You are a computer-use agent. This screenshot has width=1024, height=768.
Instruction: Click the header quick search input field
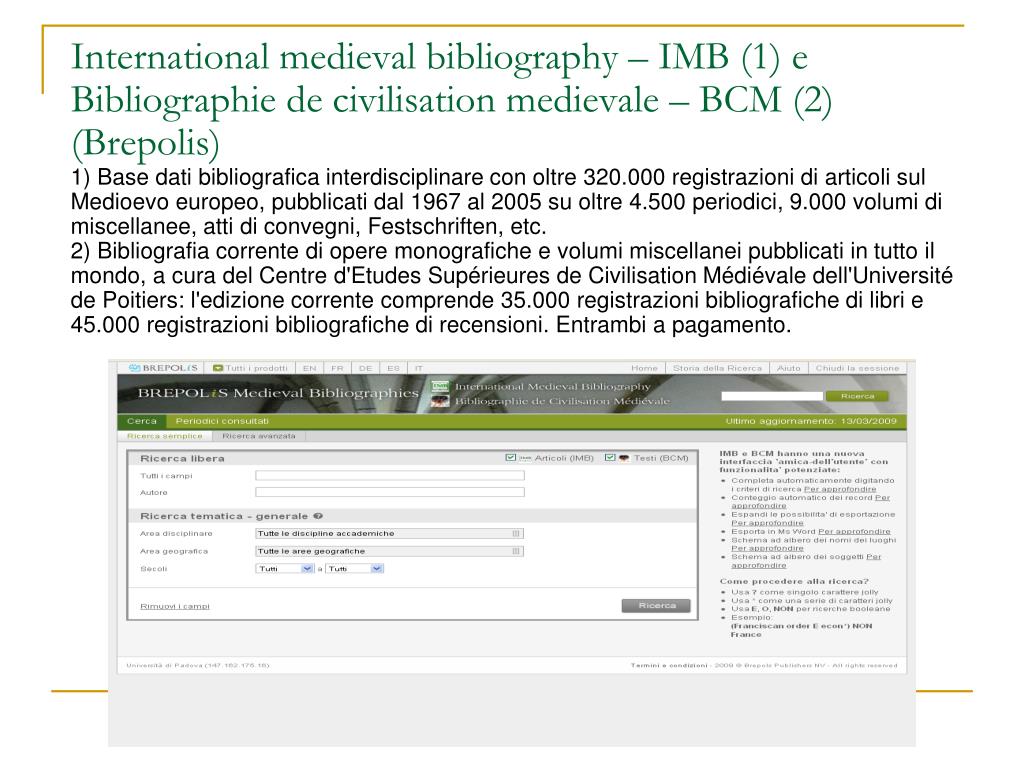[772, 396]
